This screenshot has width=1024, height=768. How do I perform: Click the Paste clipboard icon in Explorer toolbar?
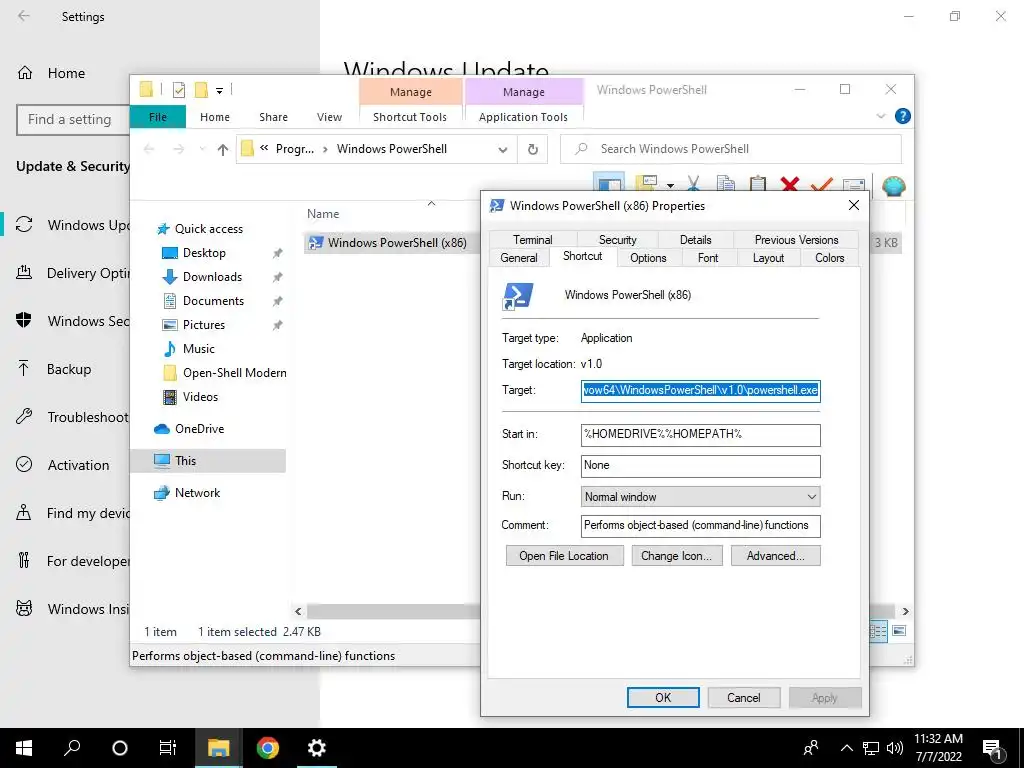(758, 185)
